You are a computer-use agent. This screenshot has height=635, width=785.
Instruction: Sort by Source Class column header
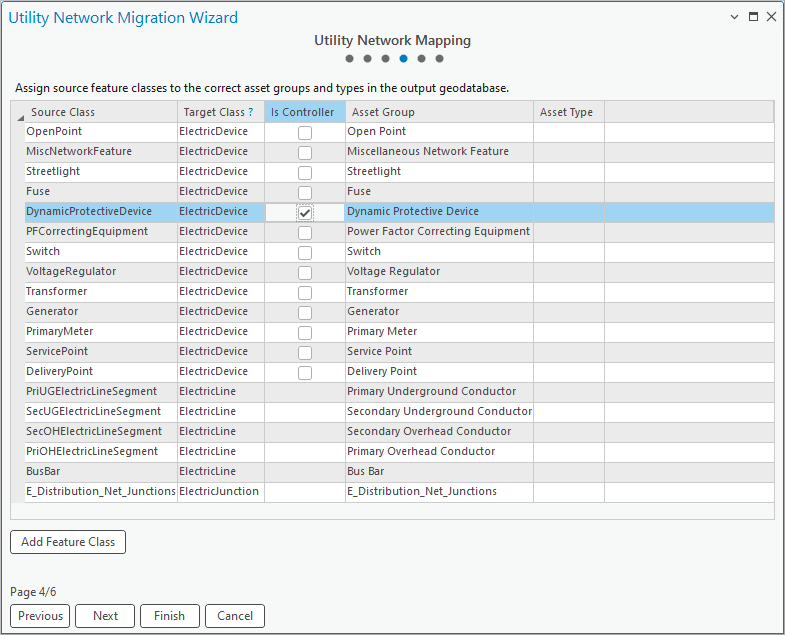click(101, 112)
